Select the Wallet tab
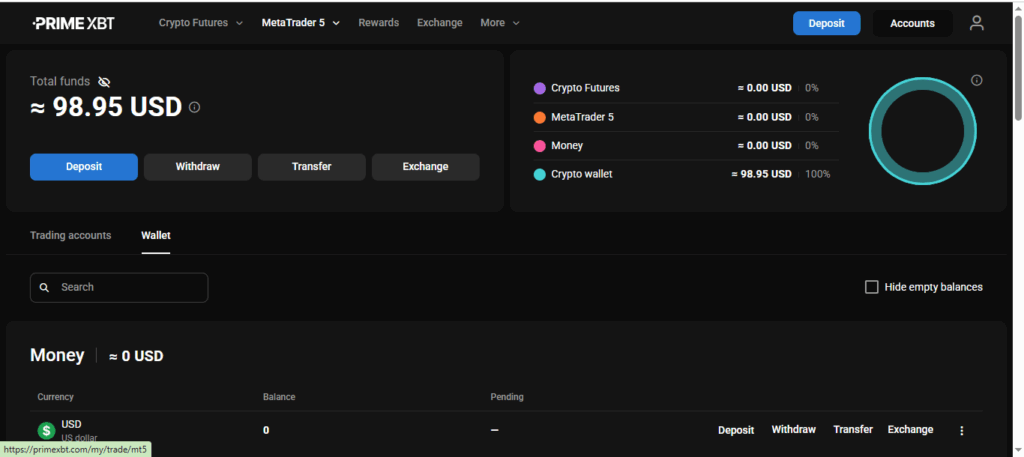Screen dimensions: 1024x457 156,236
